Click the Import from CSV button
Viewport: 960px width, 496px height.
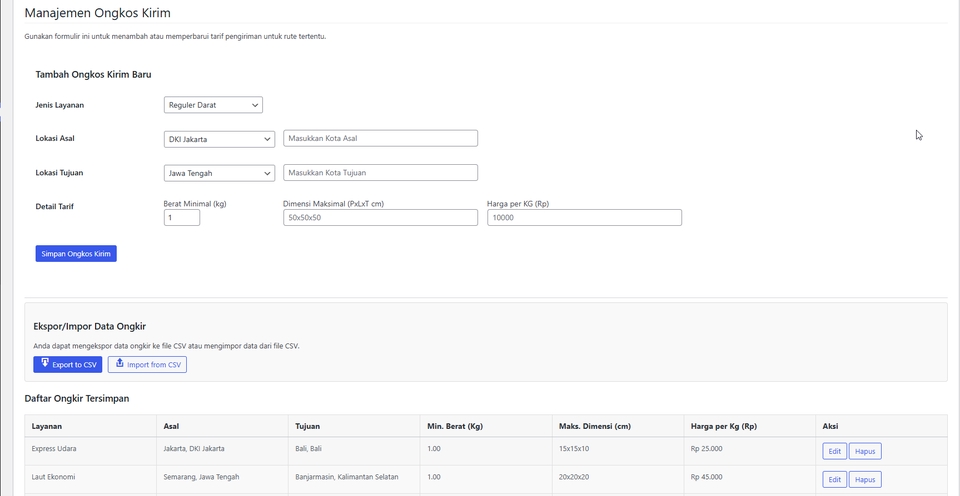pyautogui.click(x=148, y=364)
